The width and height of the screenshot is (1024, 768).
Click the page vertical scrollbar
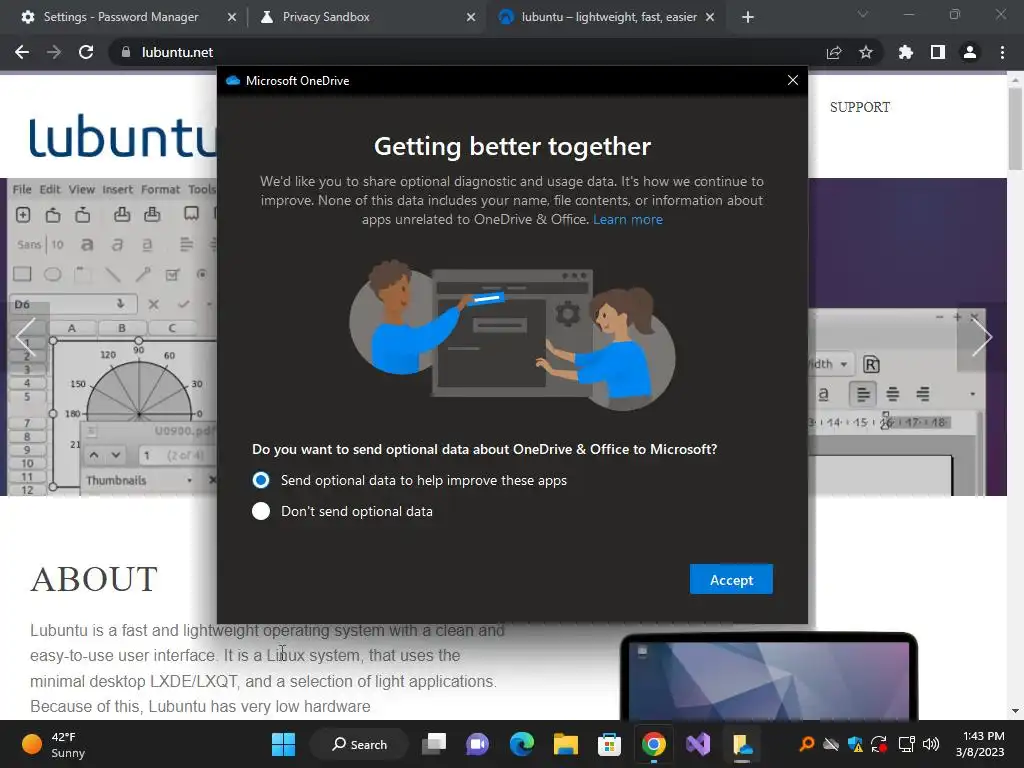pyautogui.click(x=1015, y=129)
